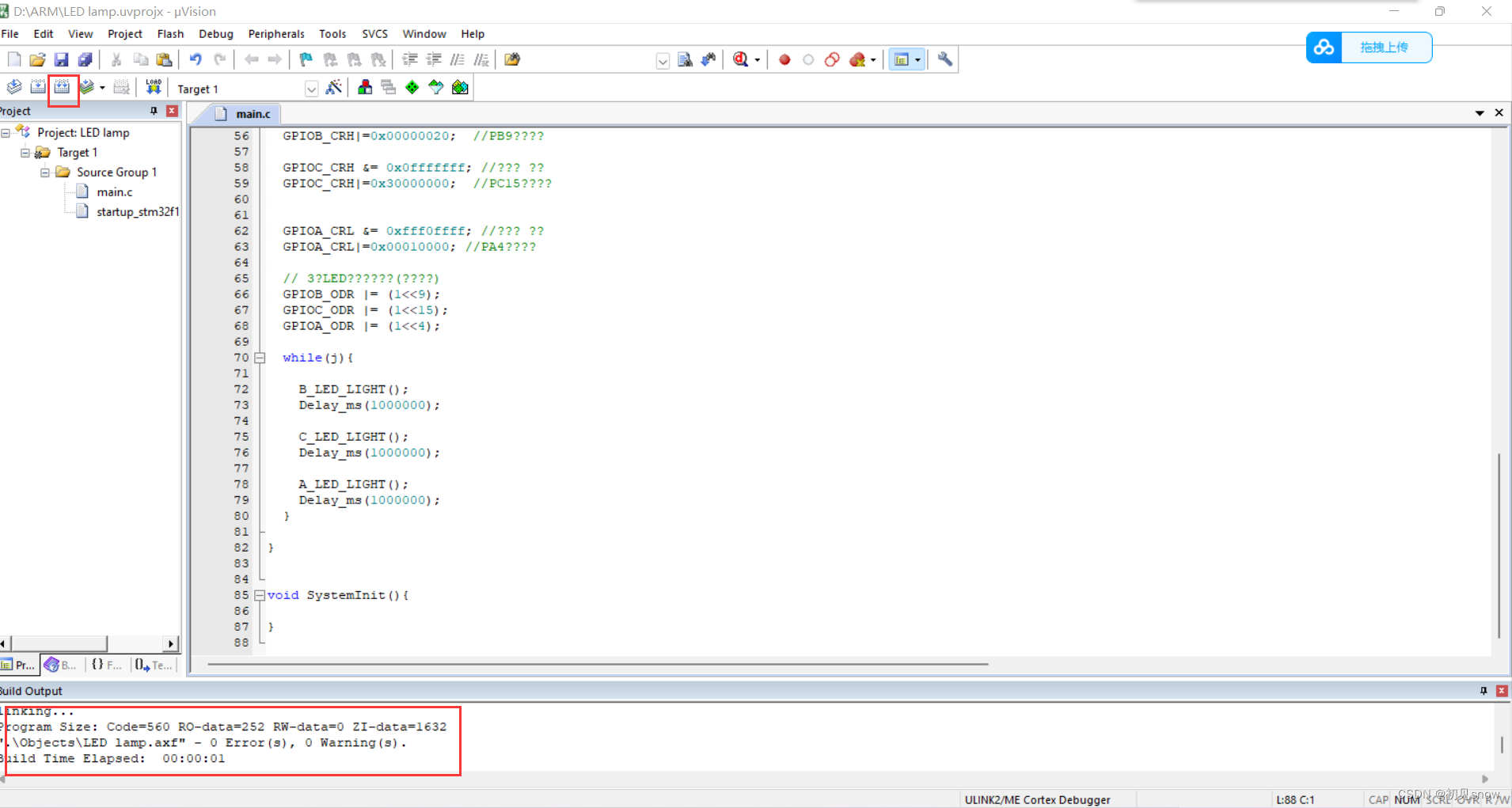
Task: Switch to the Books panel tab
Action: (61, 665)
